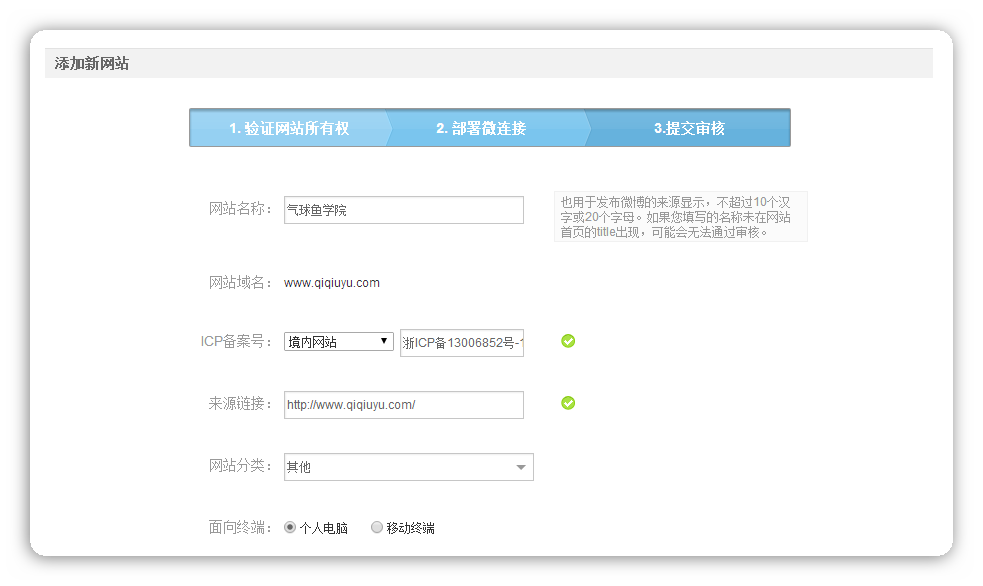This screenshot has width=983, height=586.
Task: Click the 网站名称 field label
Action: tap(240, 209)
